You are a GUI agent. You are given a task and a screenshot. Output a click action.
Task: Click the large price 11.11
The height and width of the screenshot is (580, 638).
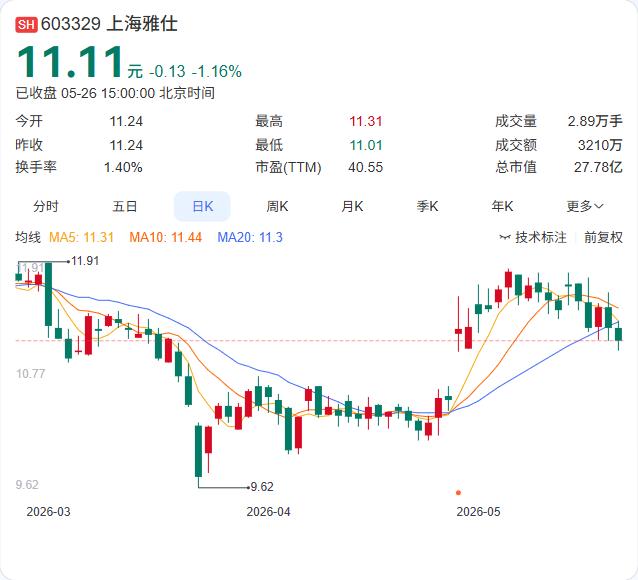pyautogui.click(x=70, y=62)
